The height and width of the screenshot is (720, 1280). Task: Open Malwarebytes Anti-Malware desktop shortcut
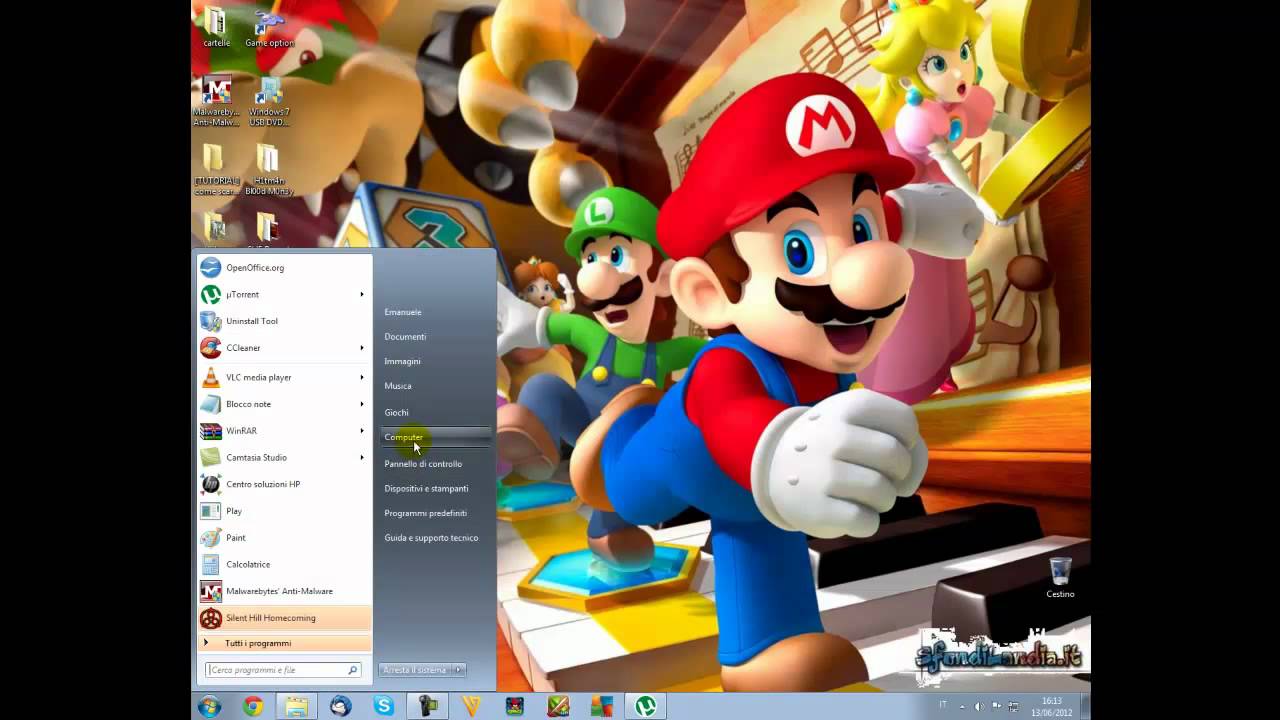(216, 102)
